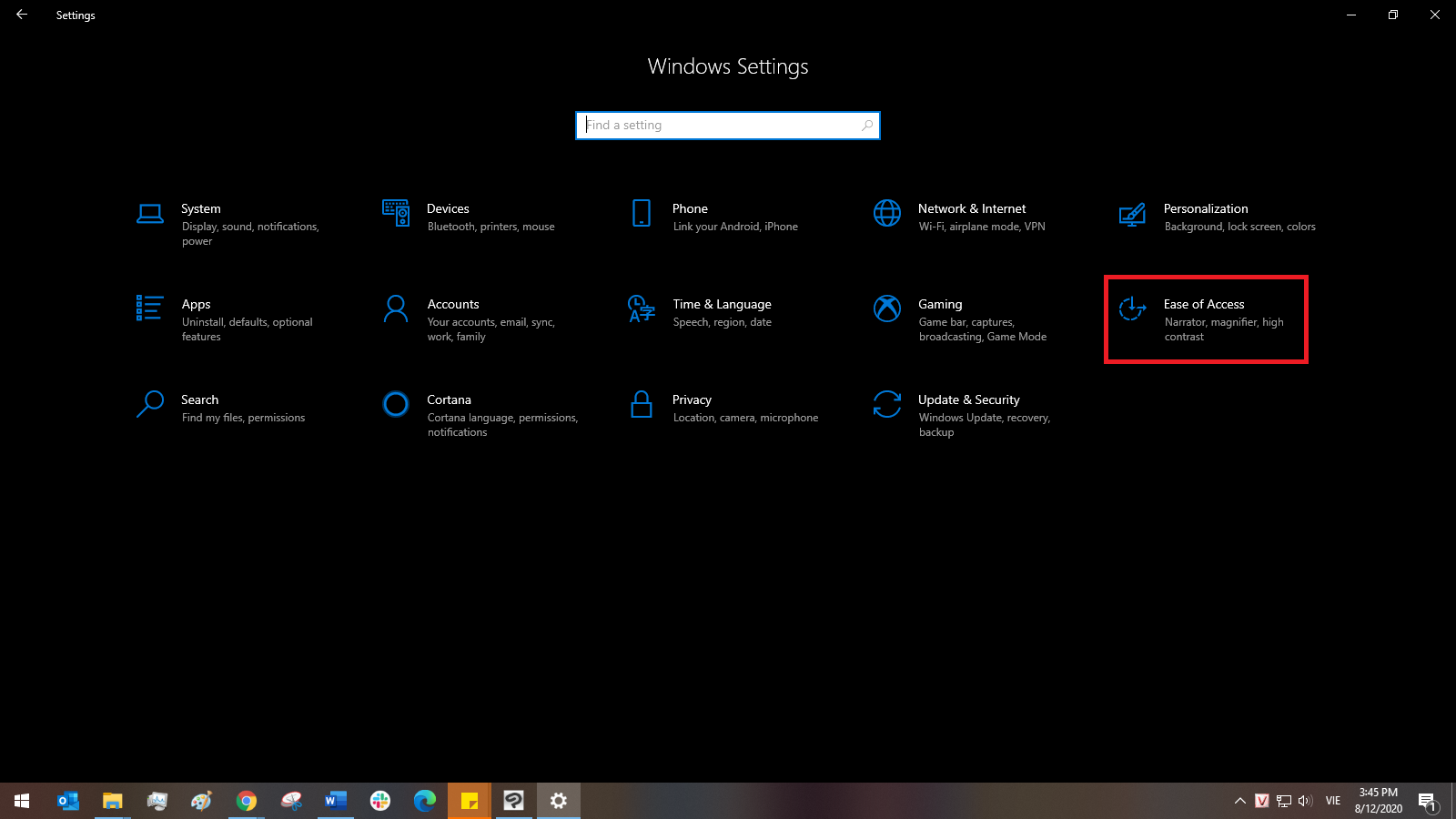
Task: Open Cortana circle icon
Action: [396, 404]
